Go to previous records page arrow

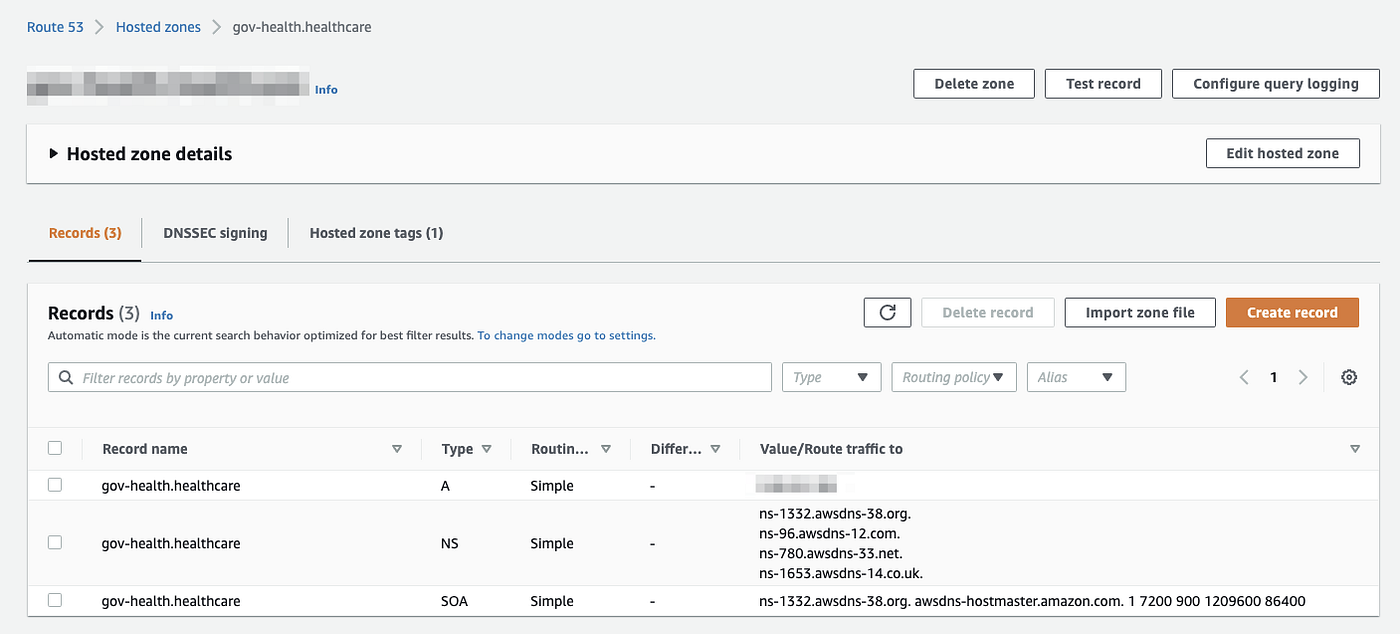coord(1244,377)
